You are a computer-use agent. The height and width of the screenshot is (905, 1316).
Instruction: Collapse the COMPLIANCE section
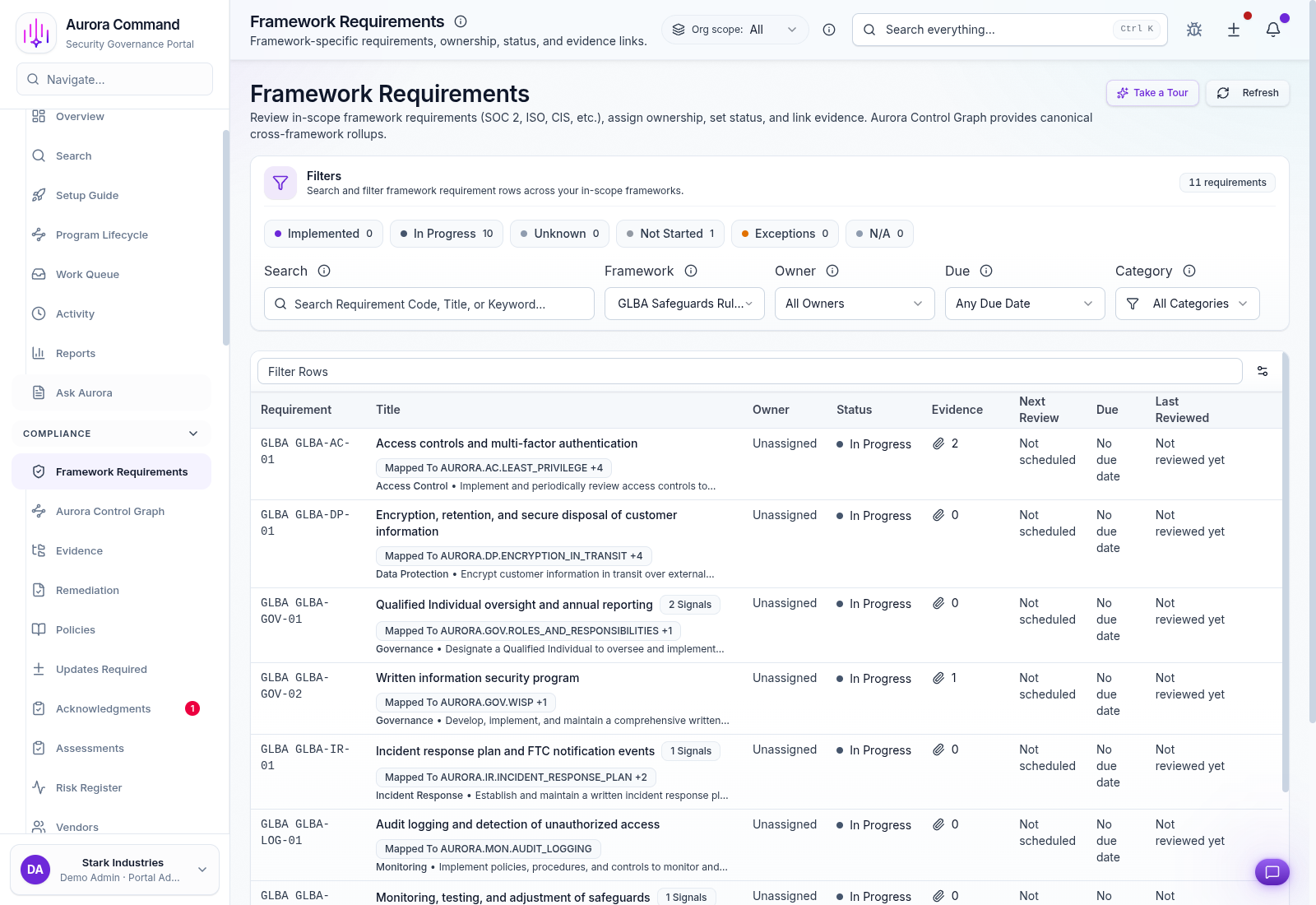point(192,434)
